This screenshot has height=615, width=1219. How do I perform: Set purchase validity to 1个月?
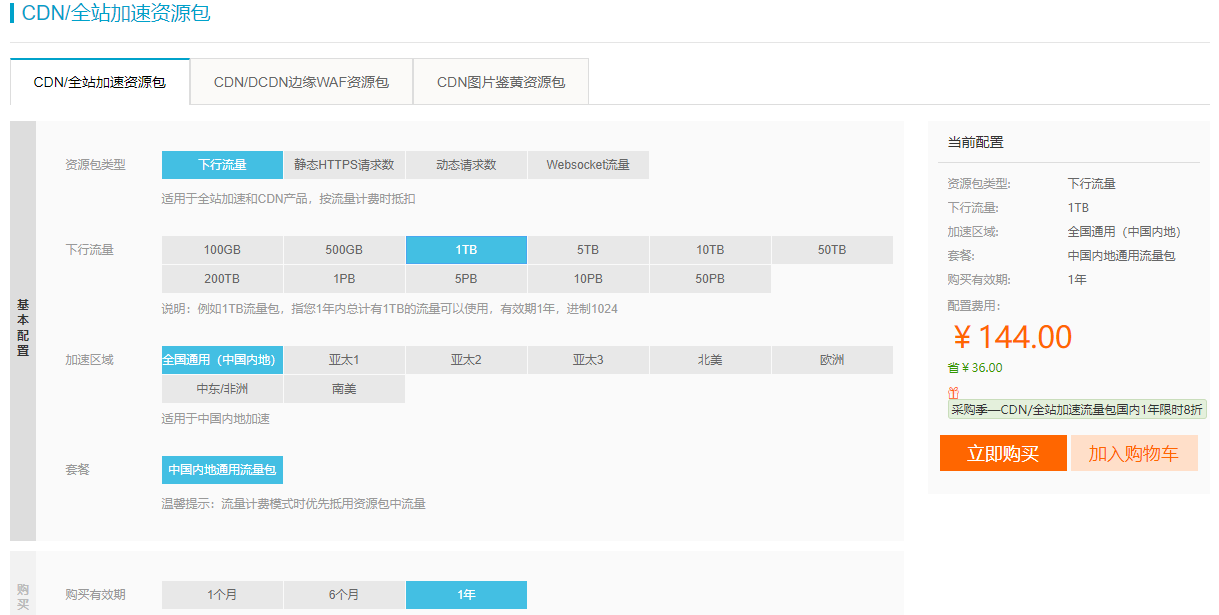click(222, 594)
